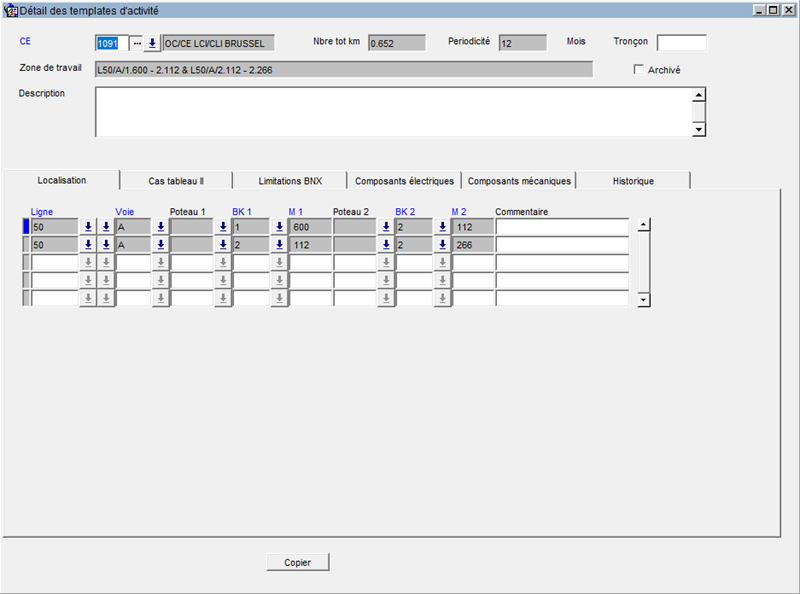Open the list arrow right of Voie A, first row
Image resolution: width=800 pixels, height=594 pixels.
click(161, 227)
